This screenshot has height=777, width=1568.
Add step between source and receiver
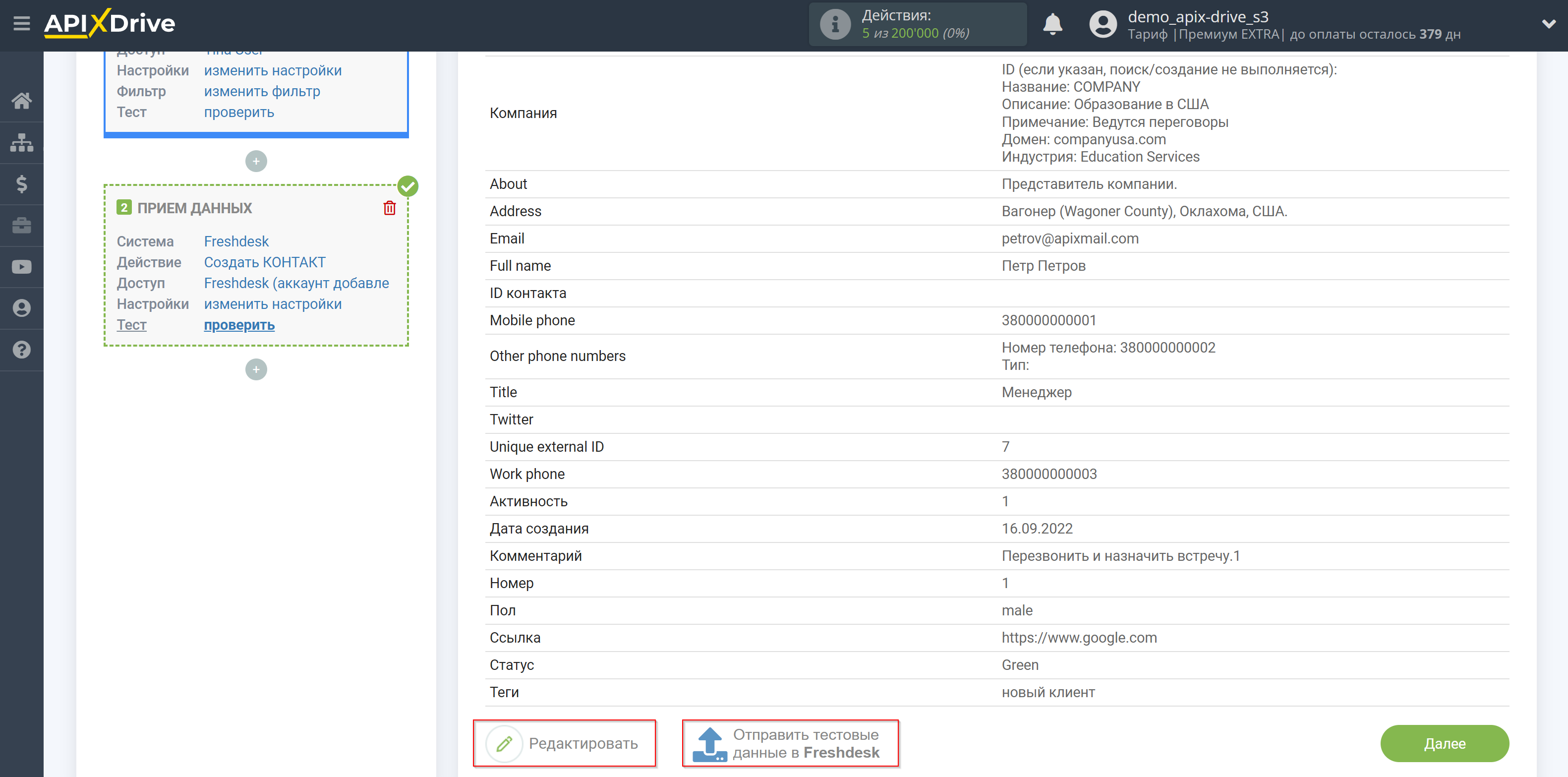click(x=256, y=161)
